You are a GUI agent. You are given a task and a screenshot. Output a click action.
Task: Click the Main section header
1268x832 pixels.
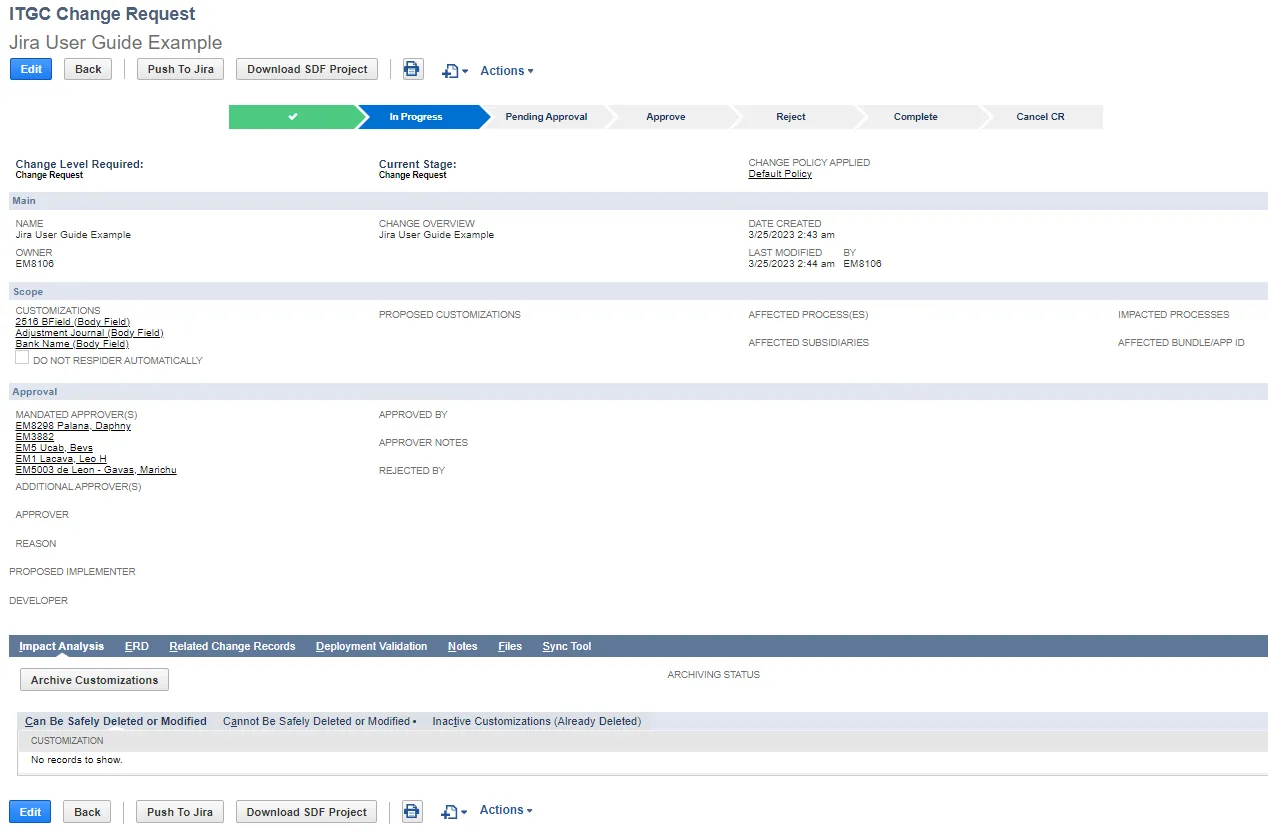coord(638,201)
